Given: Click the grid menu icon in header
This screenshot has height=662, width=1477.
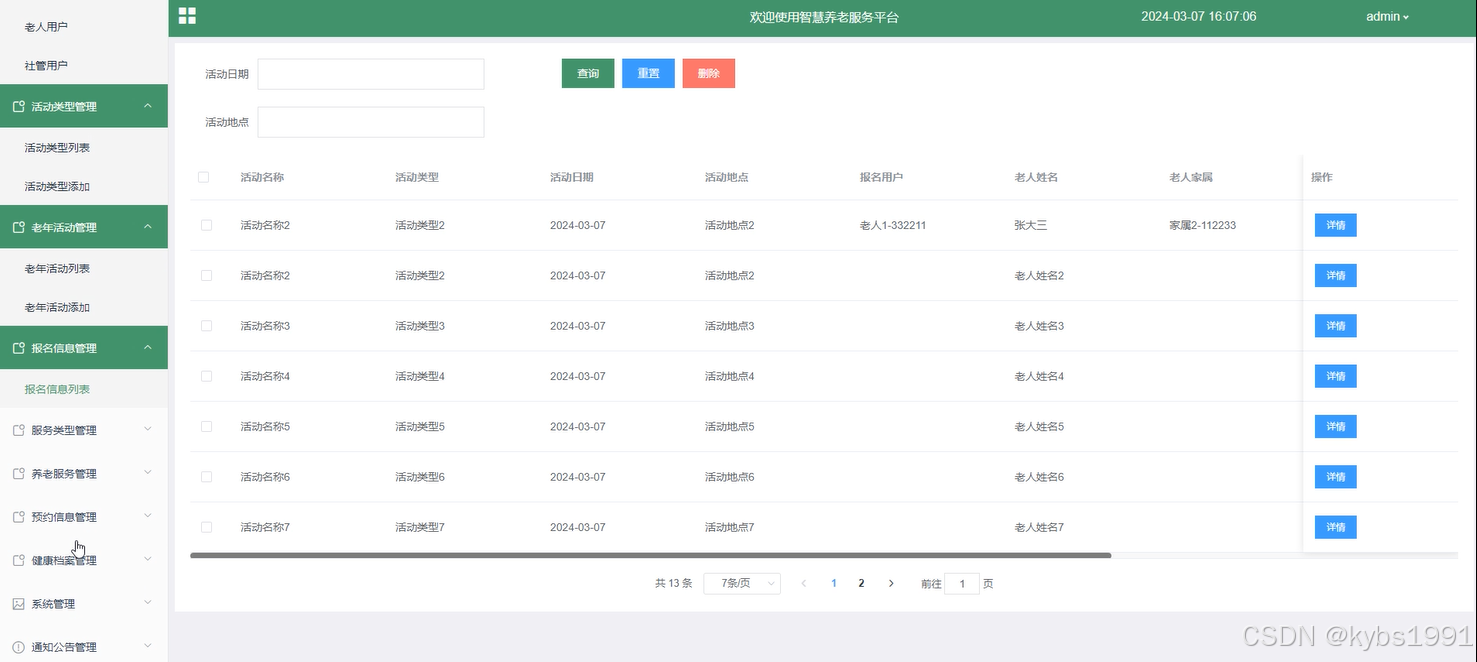Looking at the screenshot, I should point(187,15).
